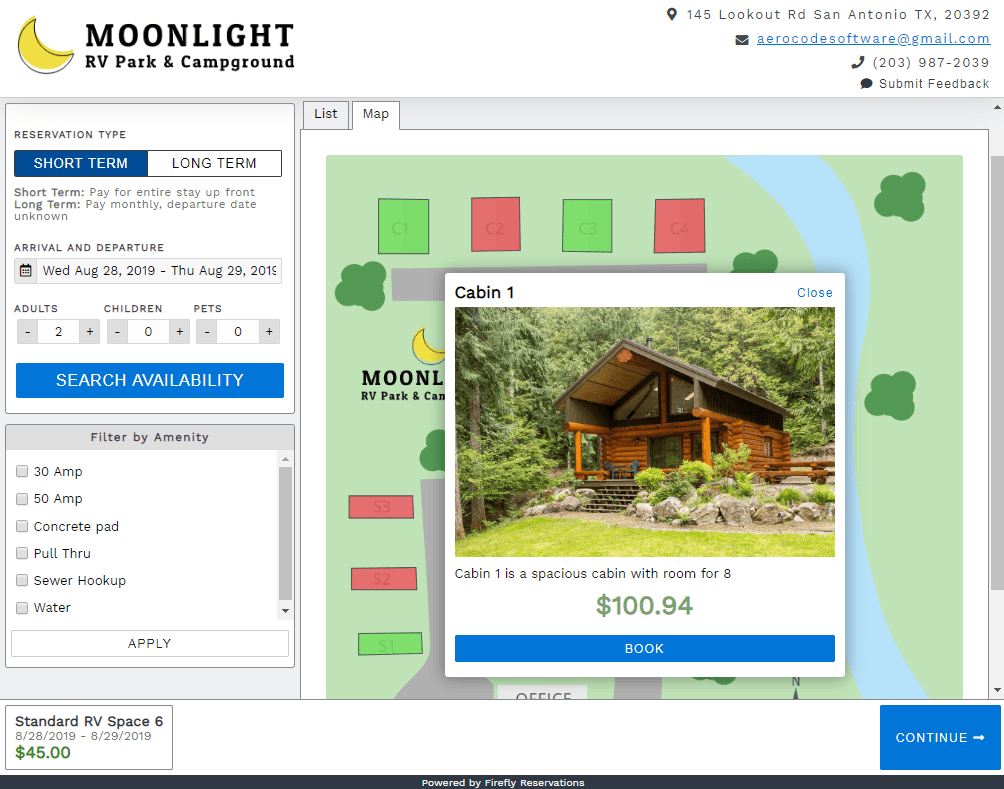1004x789 pixels.
Task: Enable the 30 Amp amenity filter
Action: click(22, 471)
